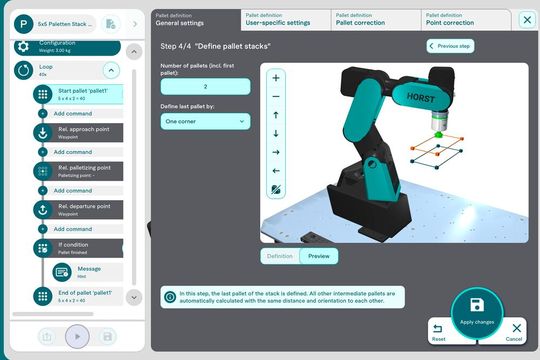The image size is (540, 360).
Task: Click the Number of pallets input field
Action: (205, 86)
